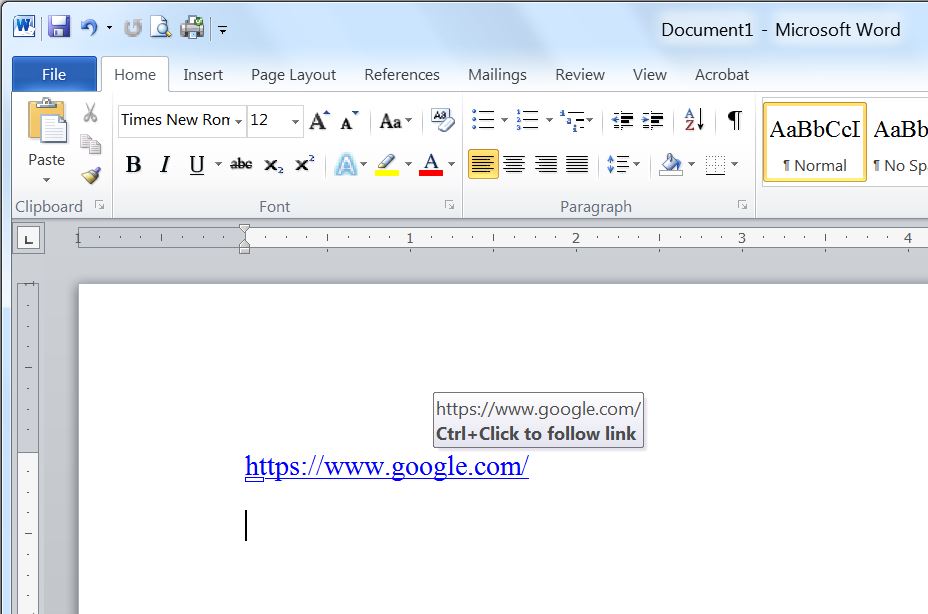Open the Clipboard pane launcher
928x614 pixels.
(x=99, y=205)
